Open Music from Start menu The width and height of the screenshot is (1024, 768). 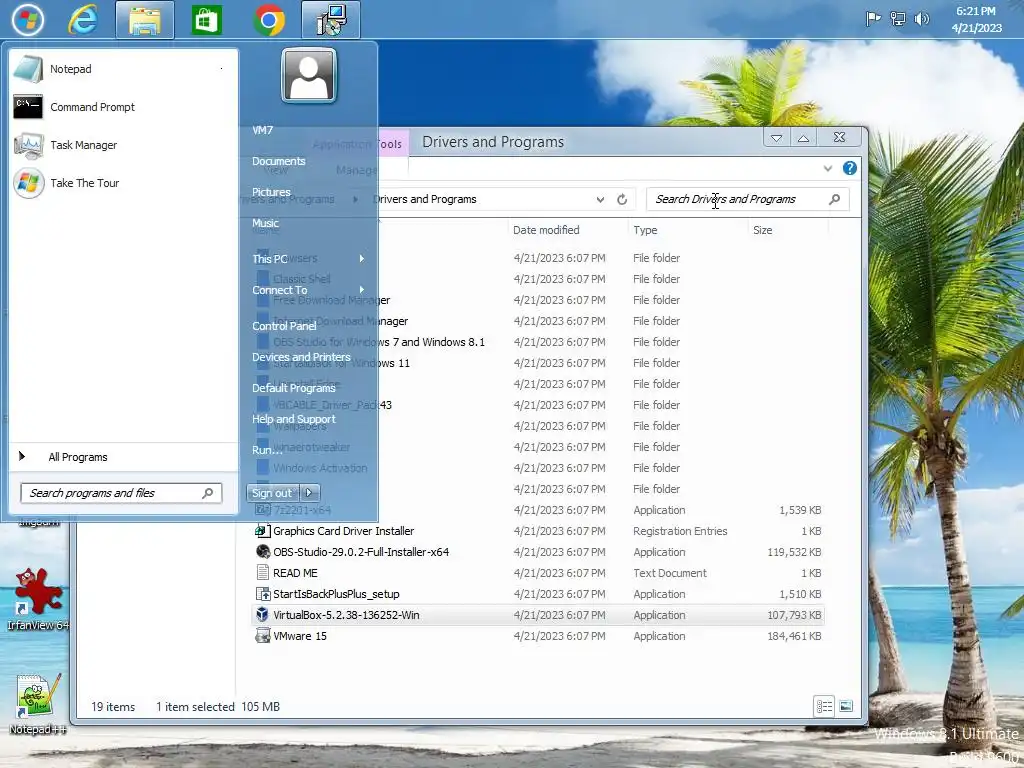click(x=265, y=223)
